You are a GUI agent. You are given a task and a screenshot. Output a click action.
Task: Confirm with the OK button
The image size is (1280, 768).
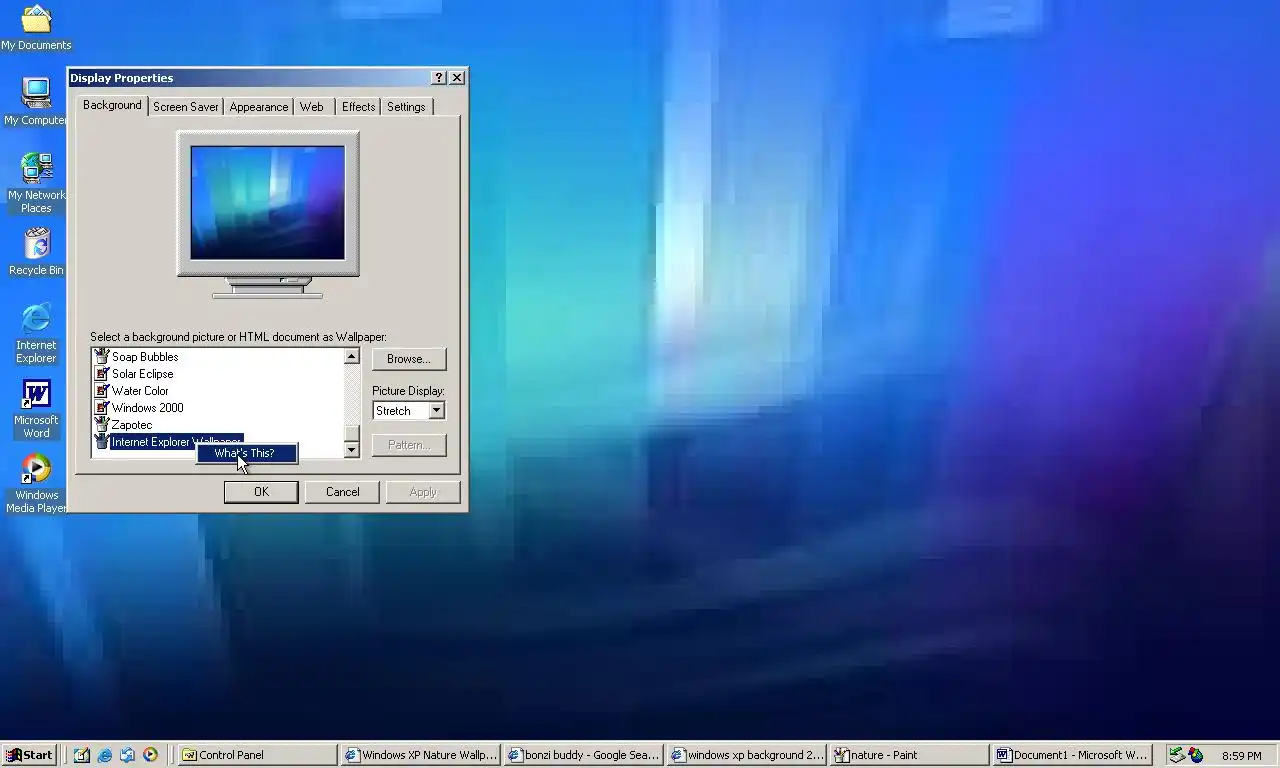(x=261, y=492)
